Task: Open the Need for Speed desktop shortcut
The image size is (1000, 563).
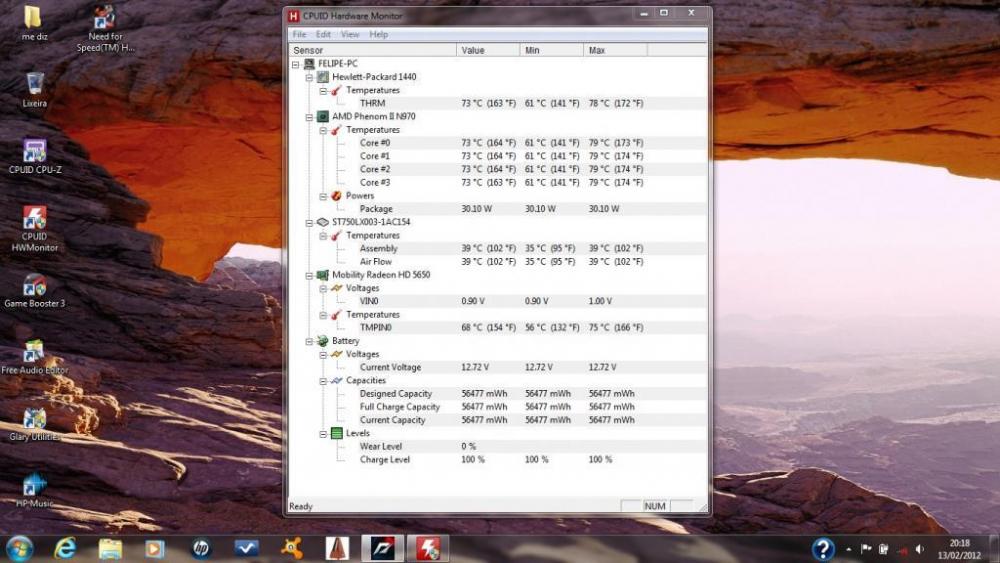Action: [104, 19]
